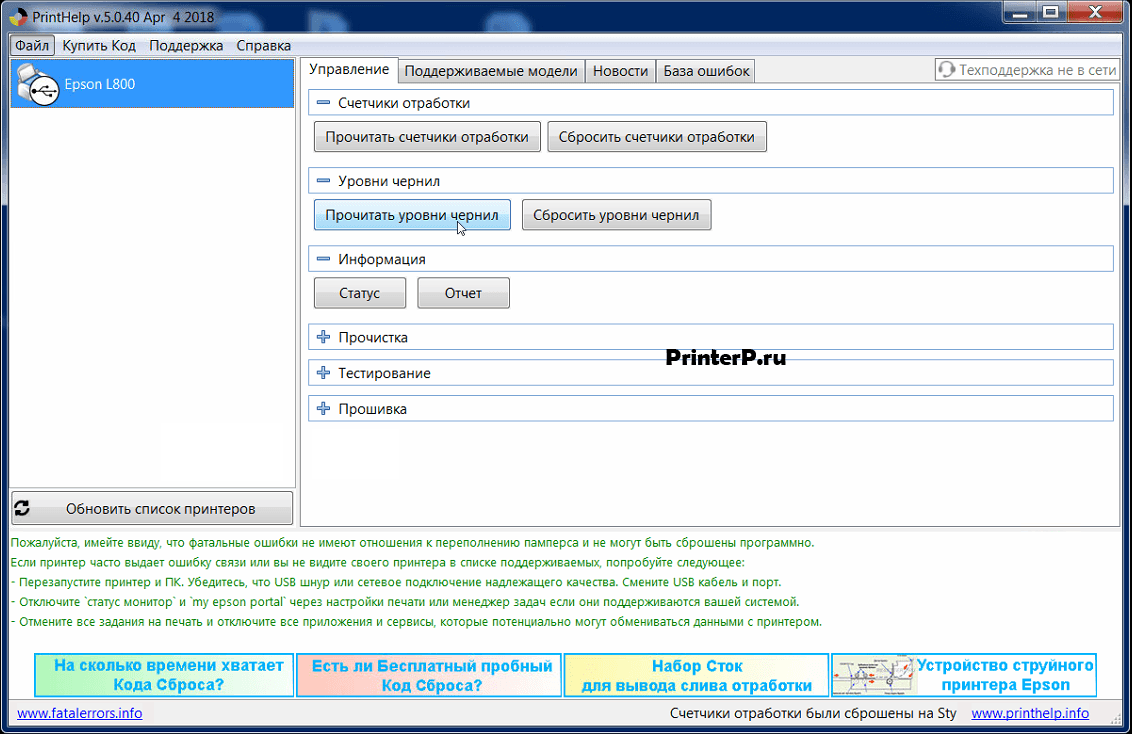
Task: Click the line starting Перезапустите принтер и ПК
Action: pos(396,582)
